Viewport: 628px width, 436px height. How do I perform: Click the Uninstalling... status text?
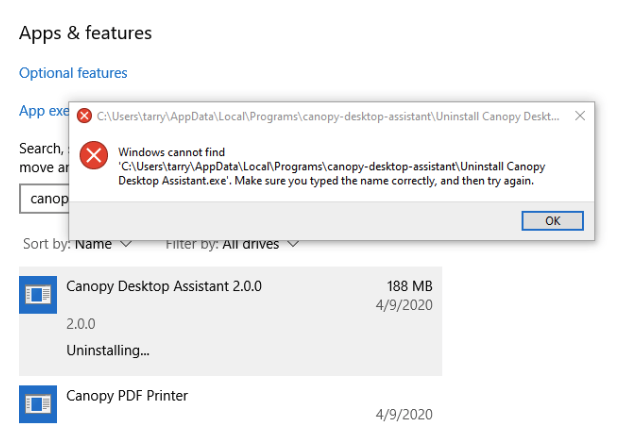coord(108,350)
